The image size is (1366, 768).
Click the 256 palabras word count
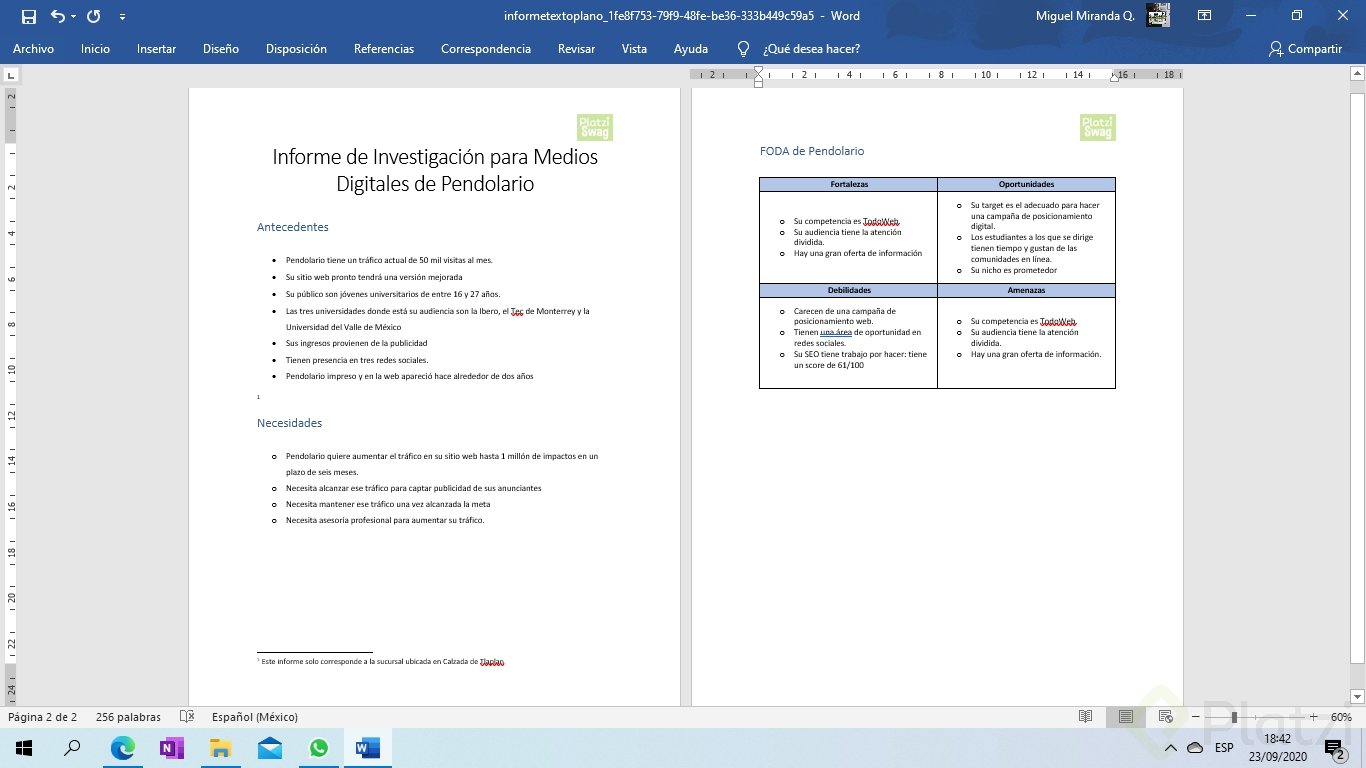(128, 717)
